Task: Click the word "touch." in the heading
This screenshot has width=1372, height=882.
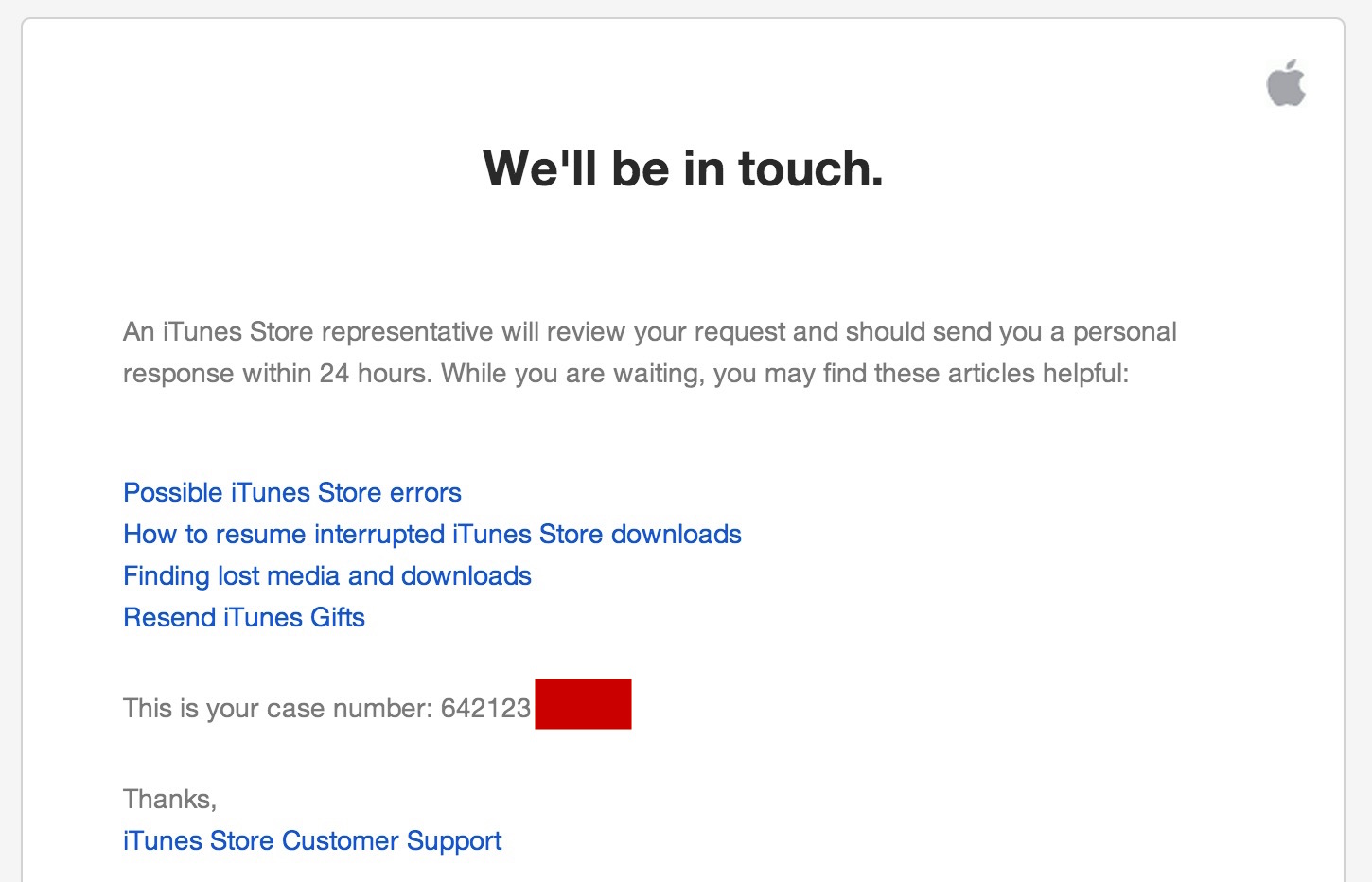Action: coord(810,168)
